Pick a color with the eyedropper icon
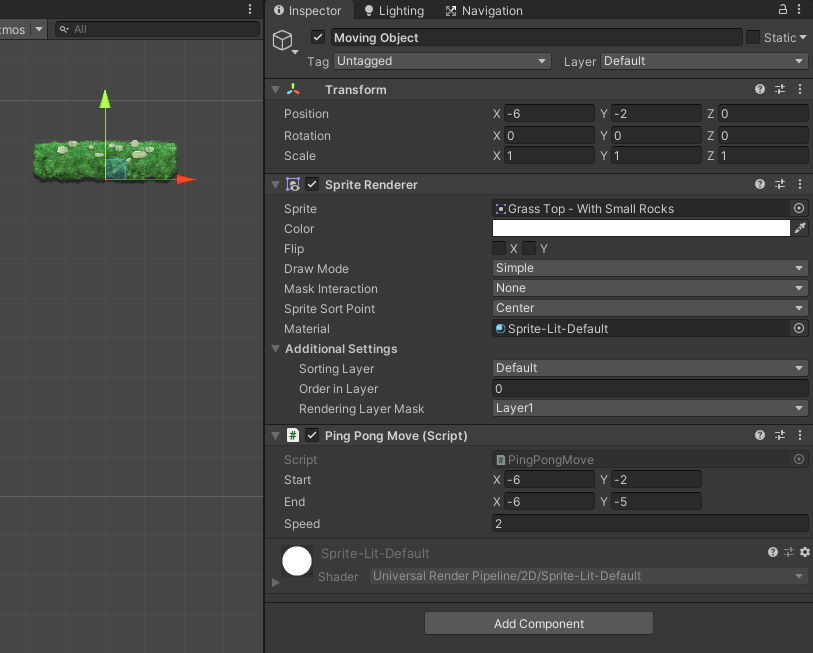This screenshot has height=653, width=813. (x=799, y=228)
